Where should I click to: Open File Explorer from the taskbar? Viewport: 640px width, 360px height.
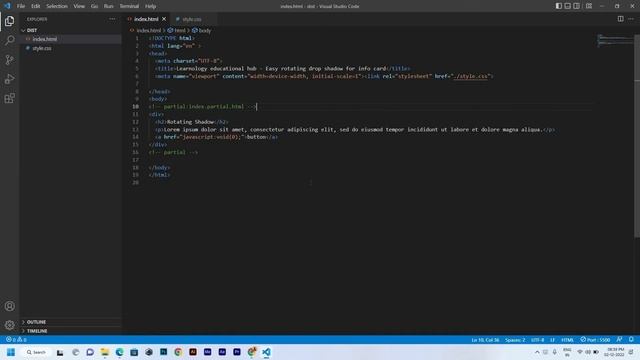[104, 352]
